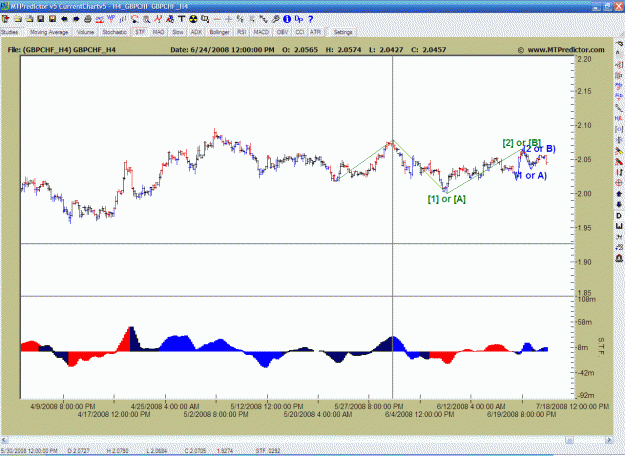Click the blue (1 or A) wave label
The image size is (625, 456).
click(531, 175)
